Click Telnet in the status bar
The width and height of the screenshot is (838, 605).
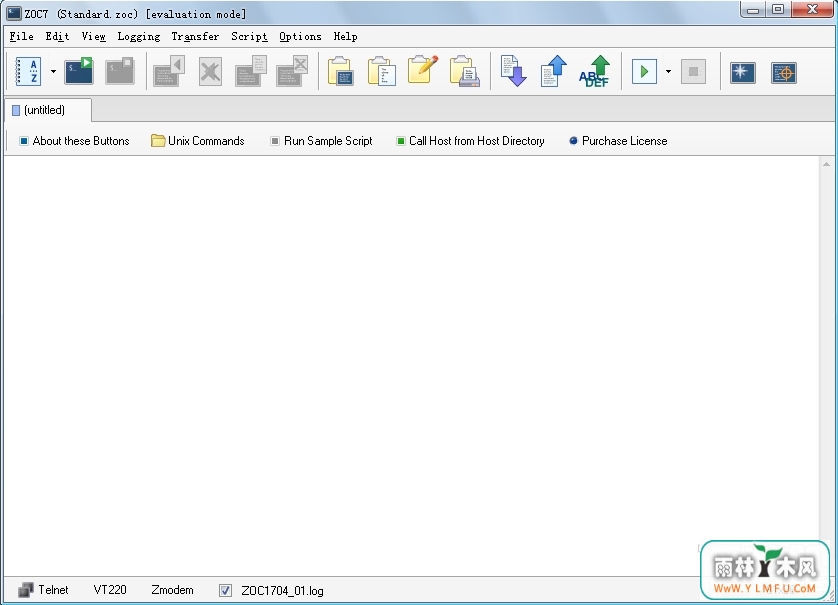tap(53, 590)
